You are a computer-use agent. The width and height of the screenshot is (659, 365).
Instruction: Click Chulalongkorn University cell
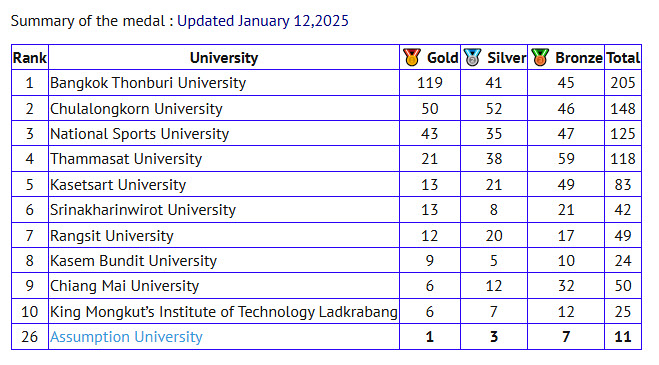[x=224, y=108]
